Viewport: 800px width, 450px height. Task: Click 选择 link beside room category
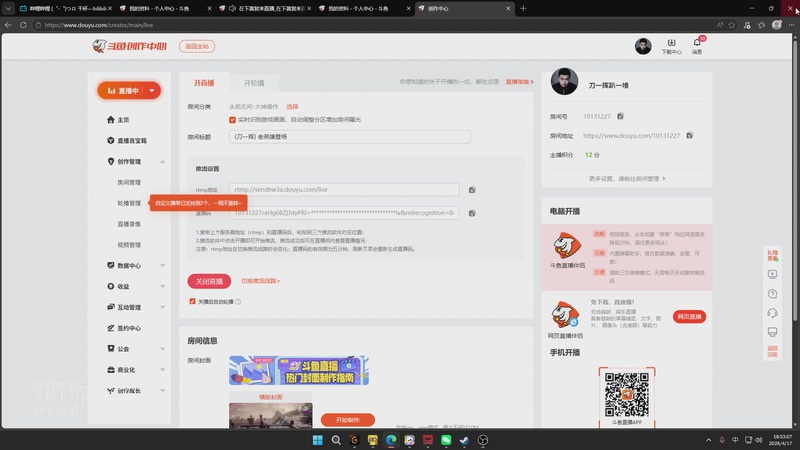pos(292,107)
